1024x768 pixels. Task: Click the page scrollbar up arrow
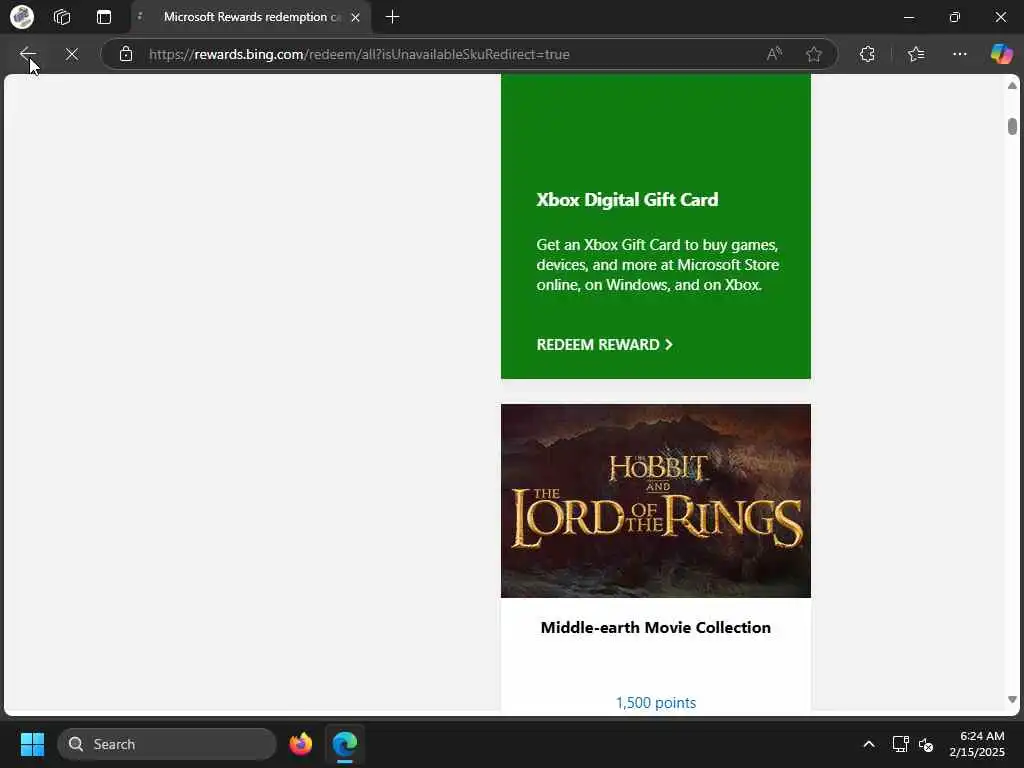[1012, 86]
